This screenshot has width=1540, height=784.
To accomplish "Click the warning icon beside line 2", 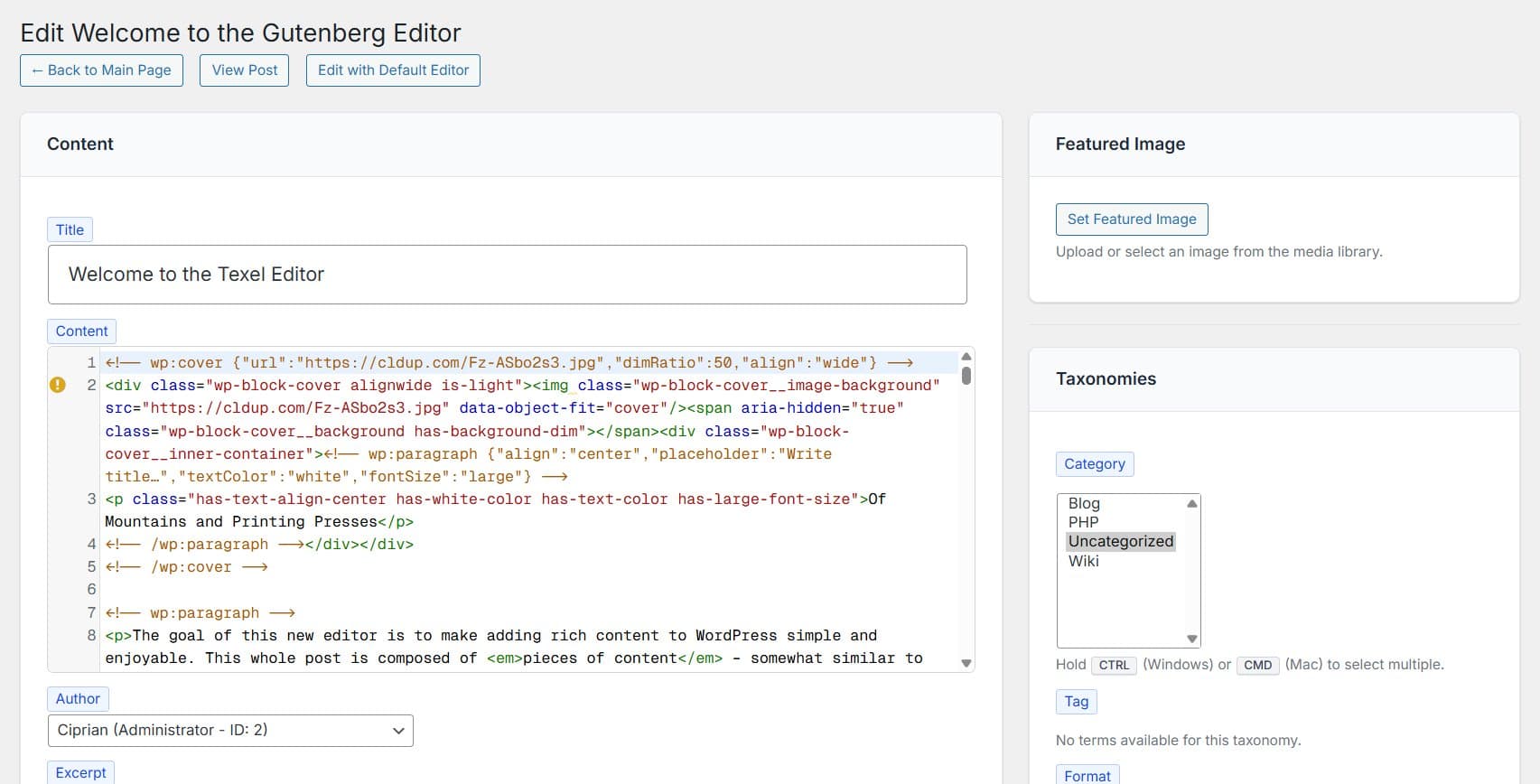I will (x=58, y=386).
